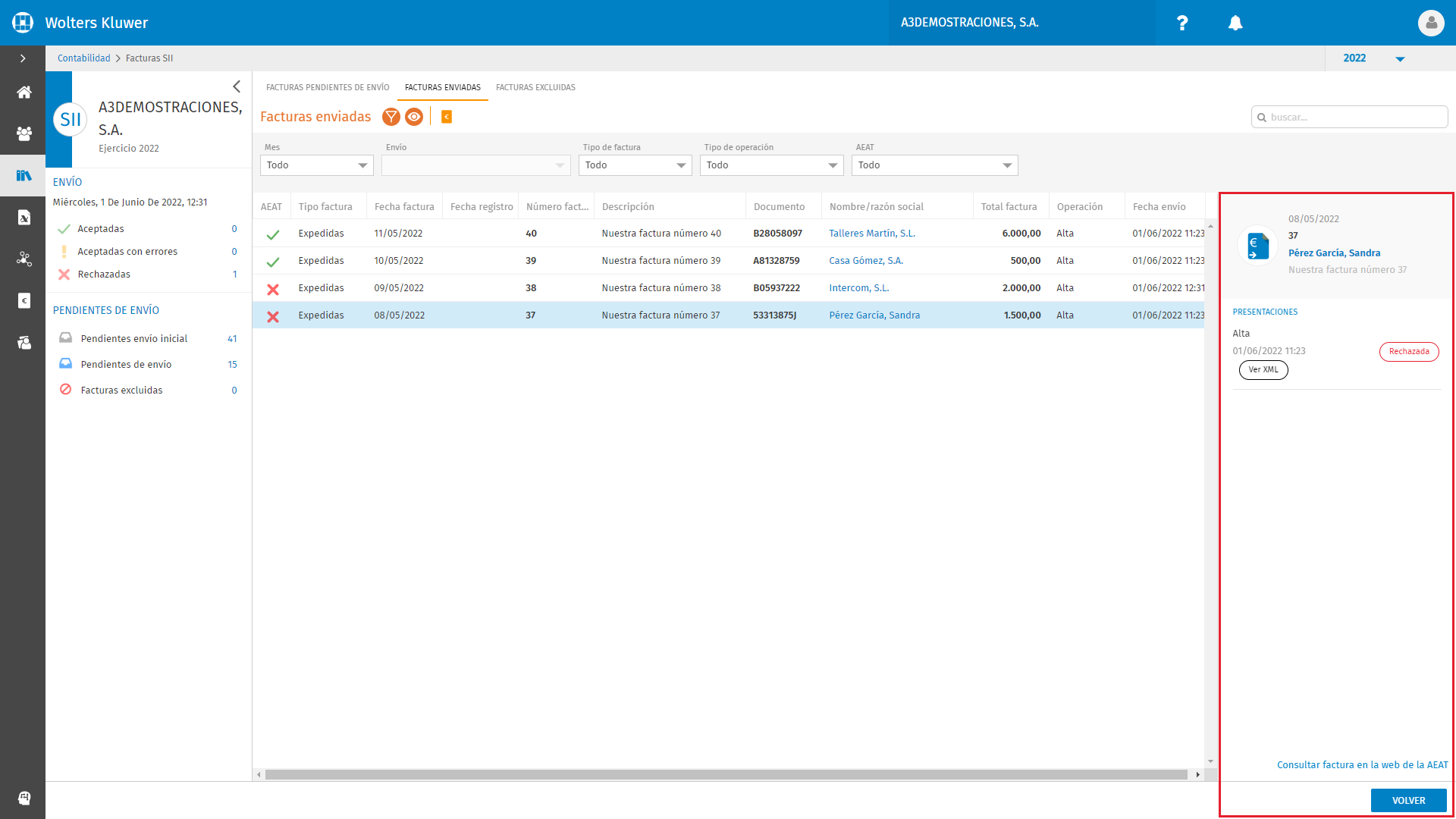
Task: Open the user profile avatar
Action: coord(1431,23)
